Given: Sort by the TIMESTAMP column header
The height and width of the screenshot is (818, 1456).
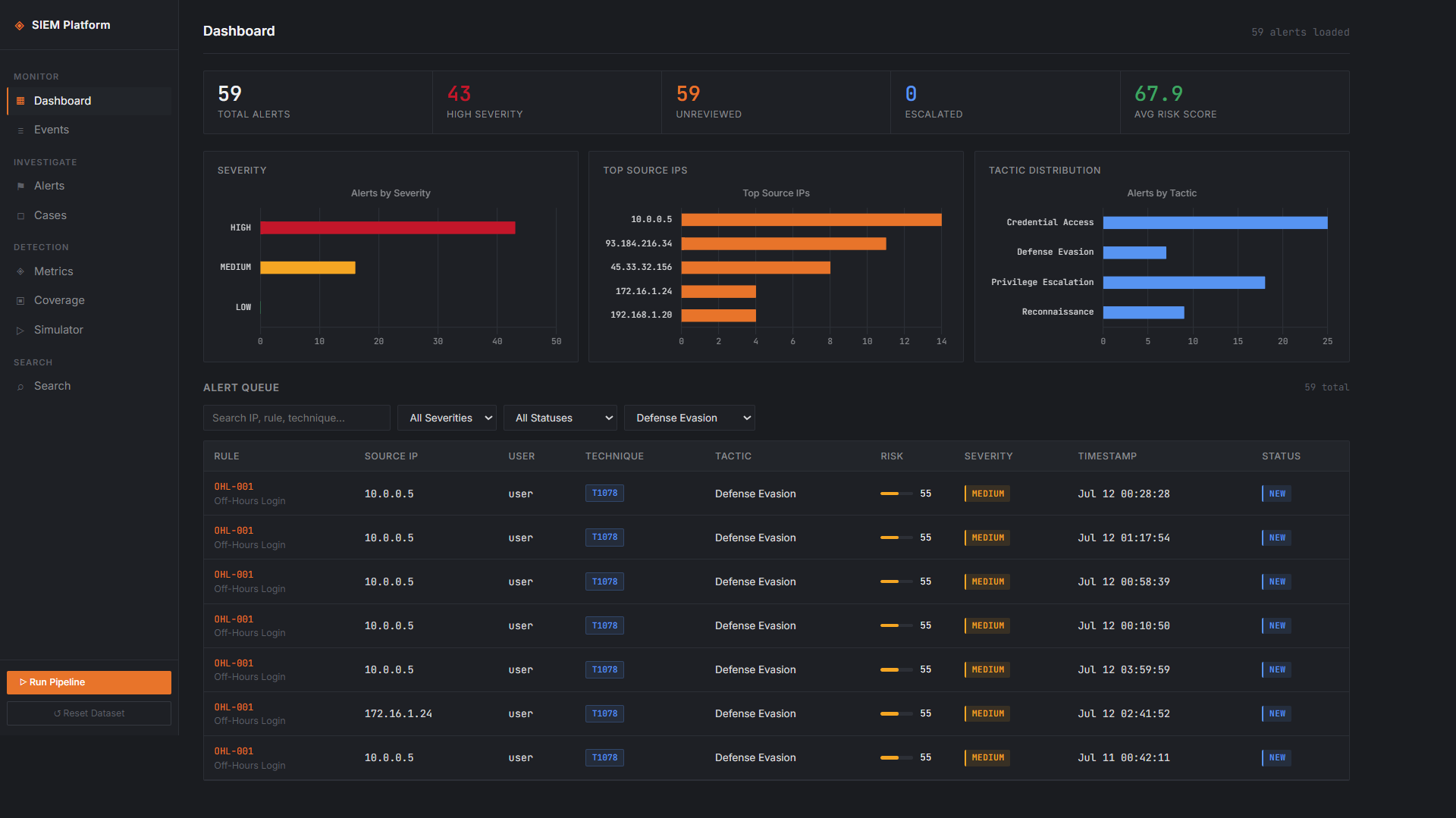Looking at the screenshot, I should click(x=1106, y=456).
